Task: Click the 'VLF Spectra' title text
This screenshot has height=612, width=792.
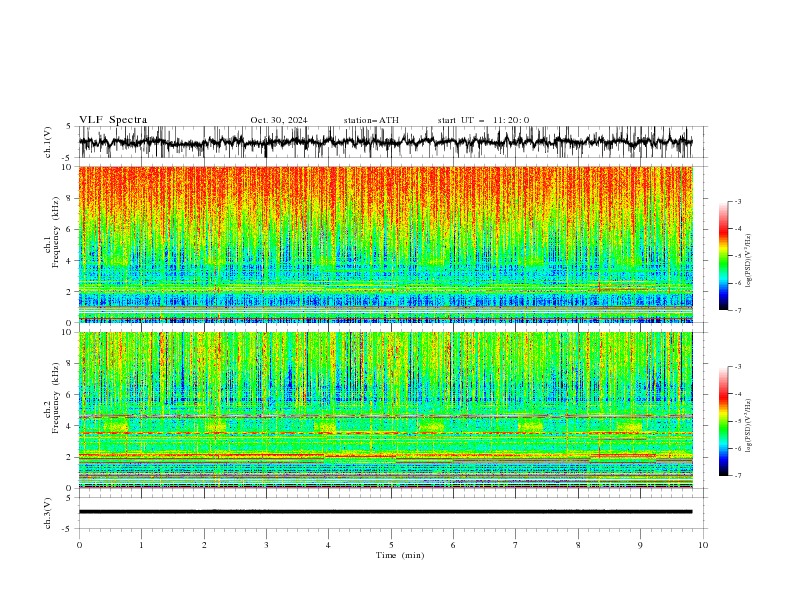Action: (x=113, y=120)
